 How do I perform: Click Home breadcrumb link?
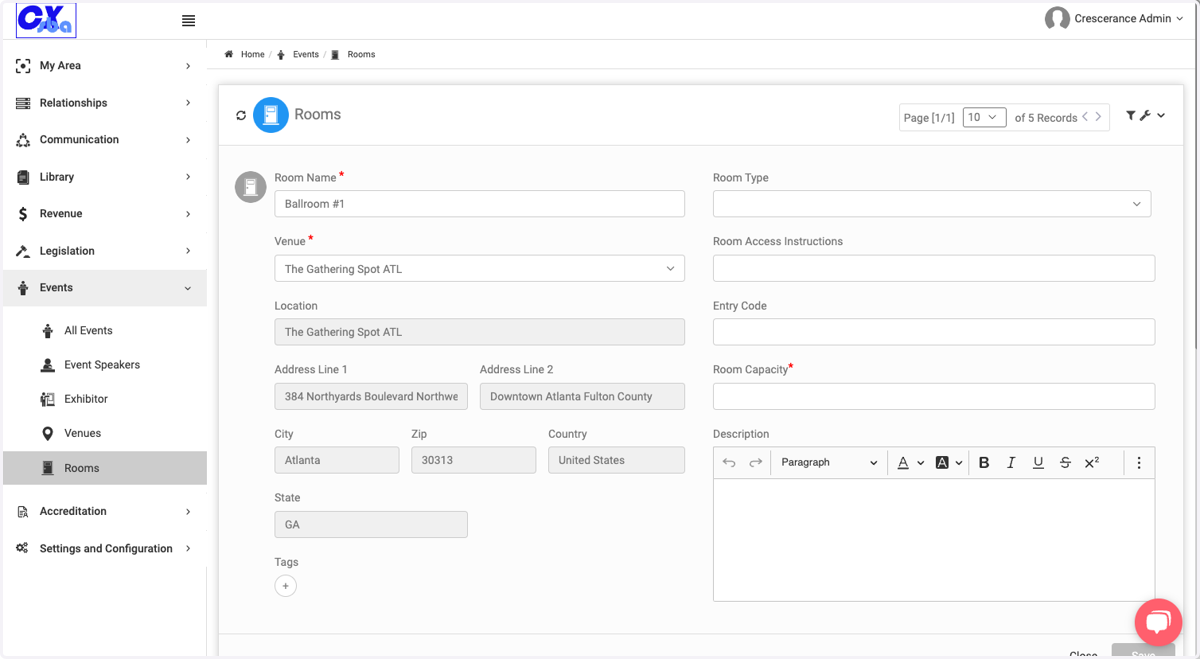tap(253, 54)
